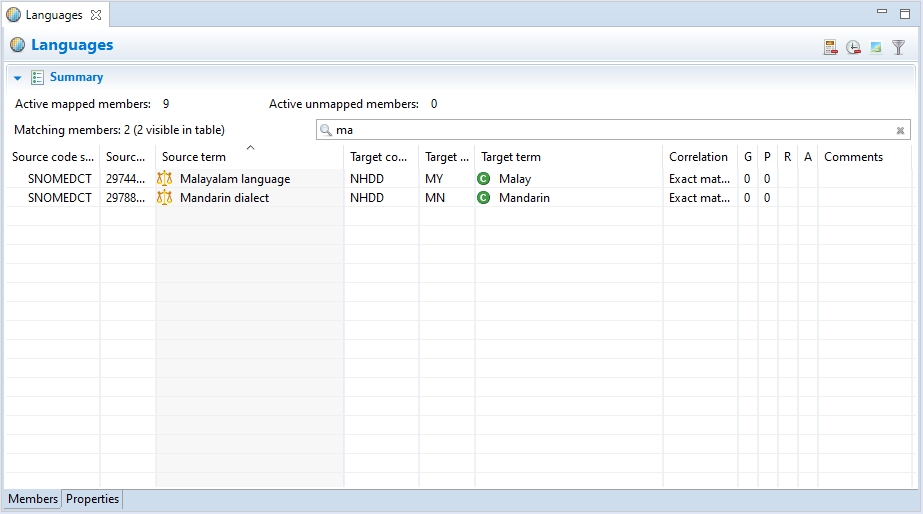Collapse the Summary section
This screenshot has height=514, width=923.
pyautogui.click(x=18, y=77)
